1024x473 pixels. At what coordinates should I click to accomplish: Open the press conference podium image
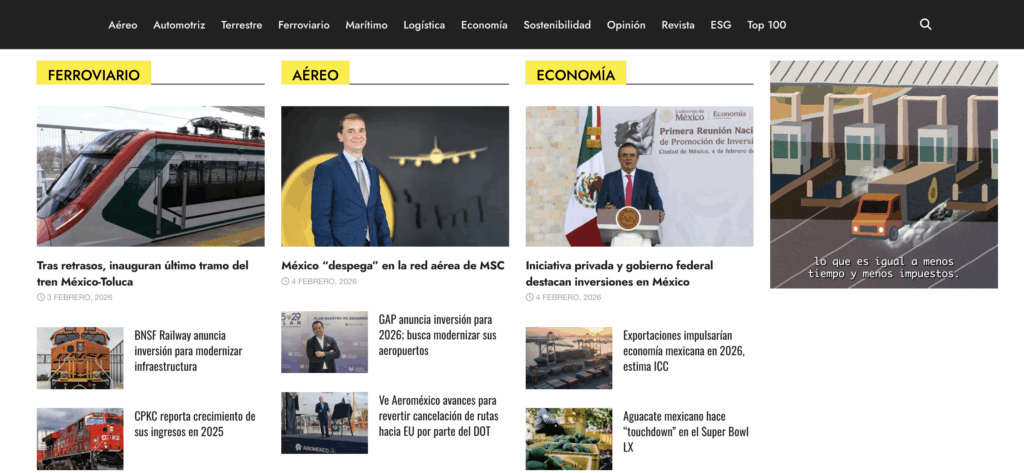[x=639, y=176]
